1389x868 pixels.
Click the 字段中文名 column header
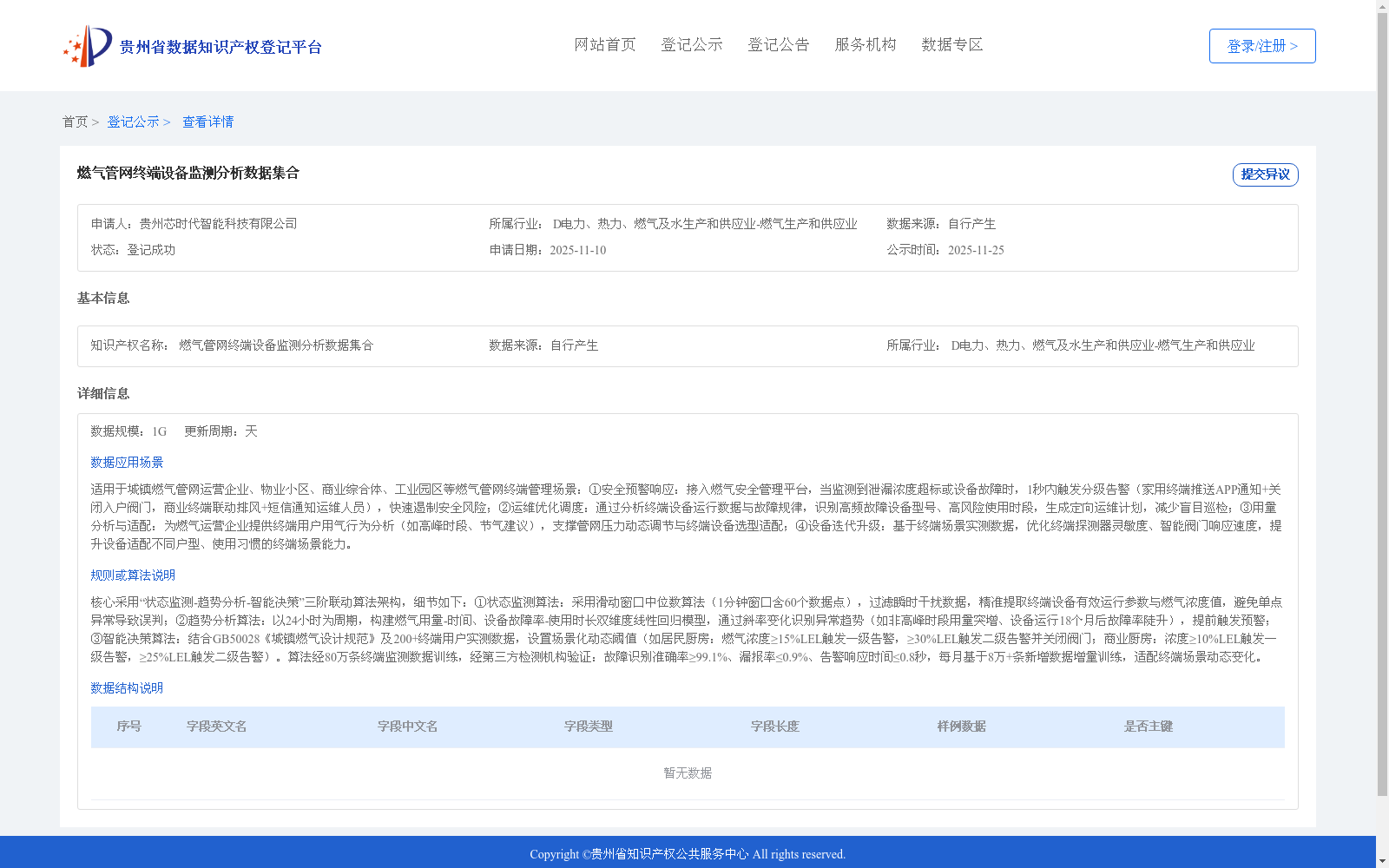[408, 727]
